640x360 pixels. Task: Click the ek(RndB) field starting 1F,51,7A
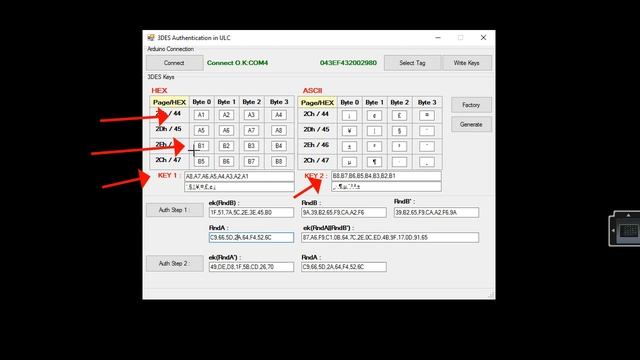click(x=251, y=212)
